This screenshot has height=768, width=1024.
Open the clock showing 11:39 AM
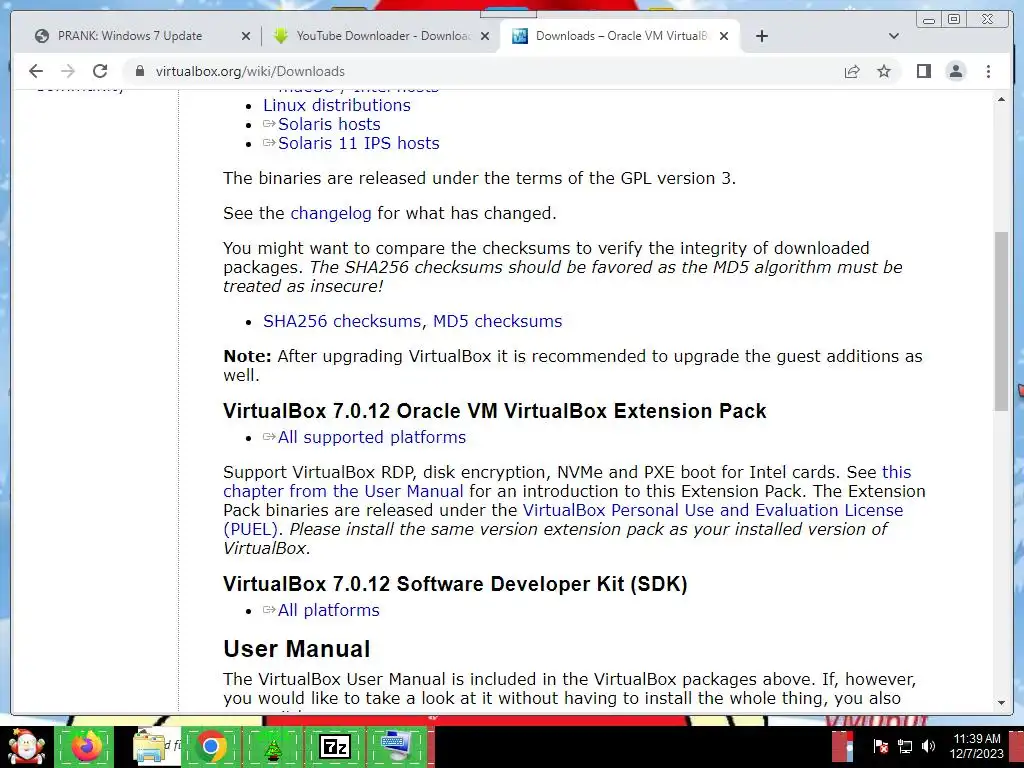tap(976, 746)
